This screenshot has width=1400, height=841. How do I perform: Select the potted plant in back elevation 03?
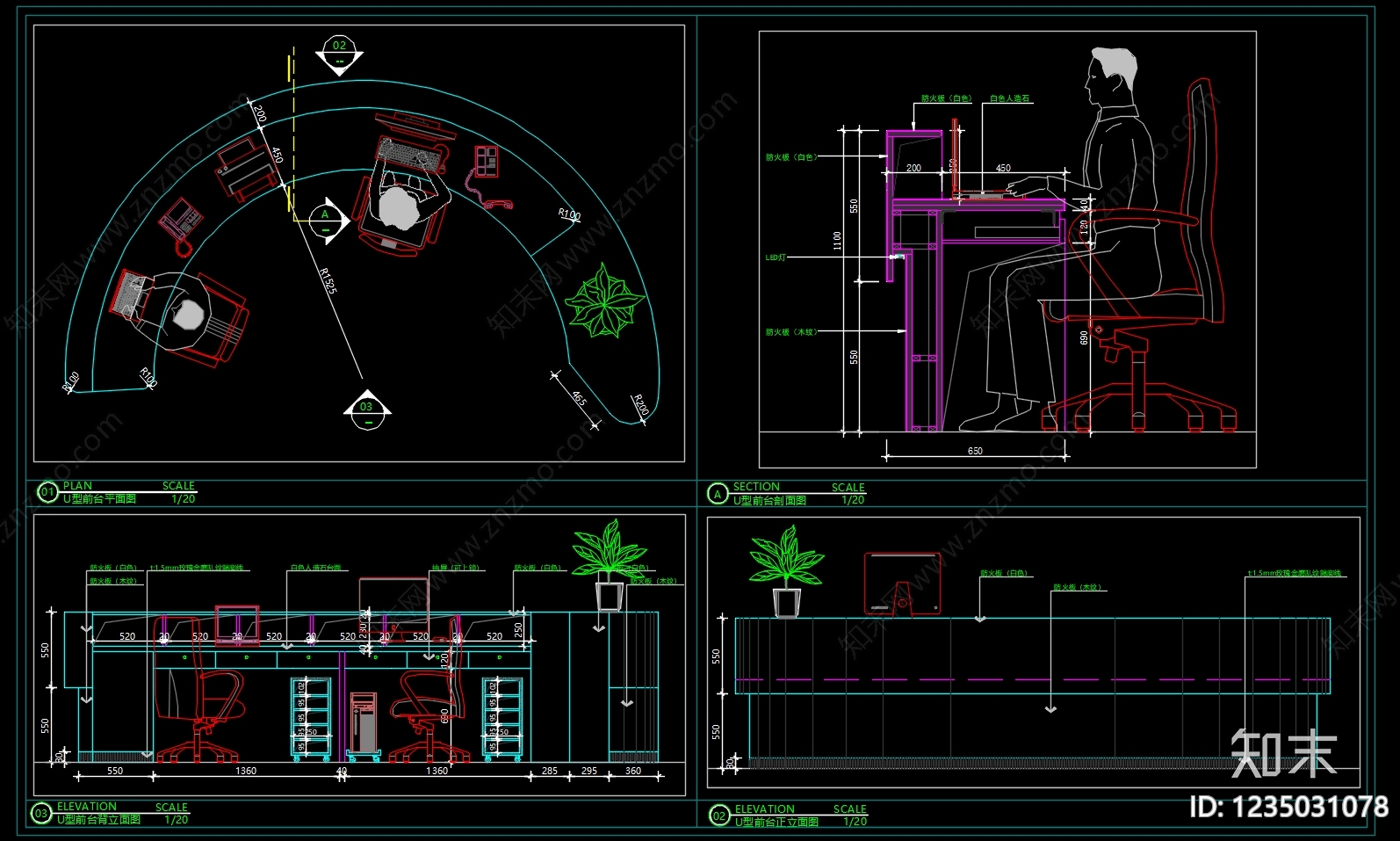610,564
